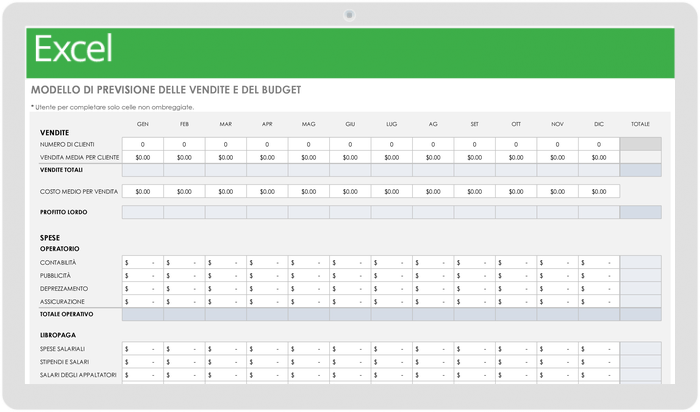Click the TOTALE column header

(x=640, y=124)
